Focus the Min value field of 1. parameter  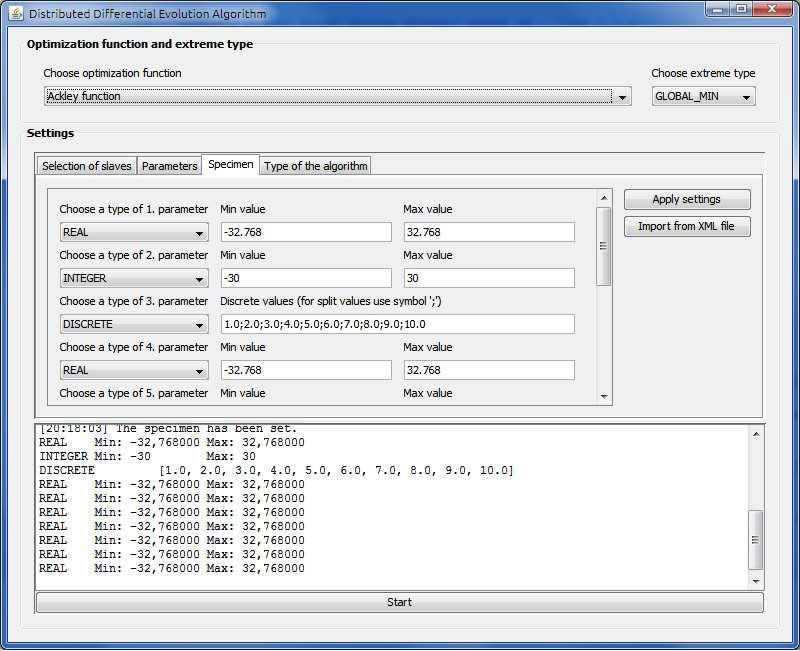[306, 232]
